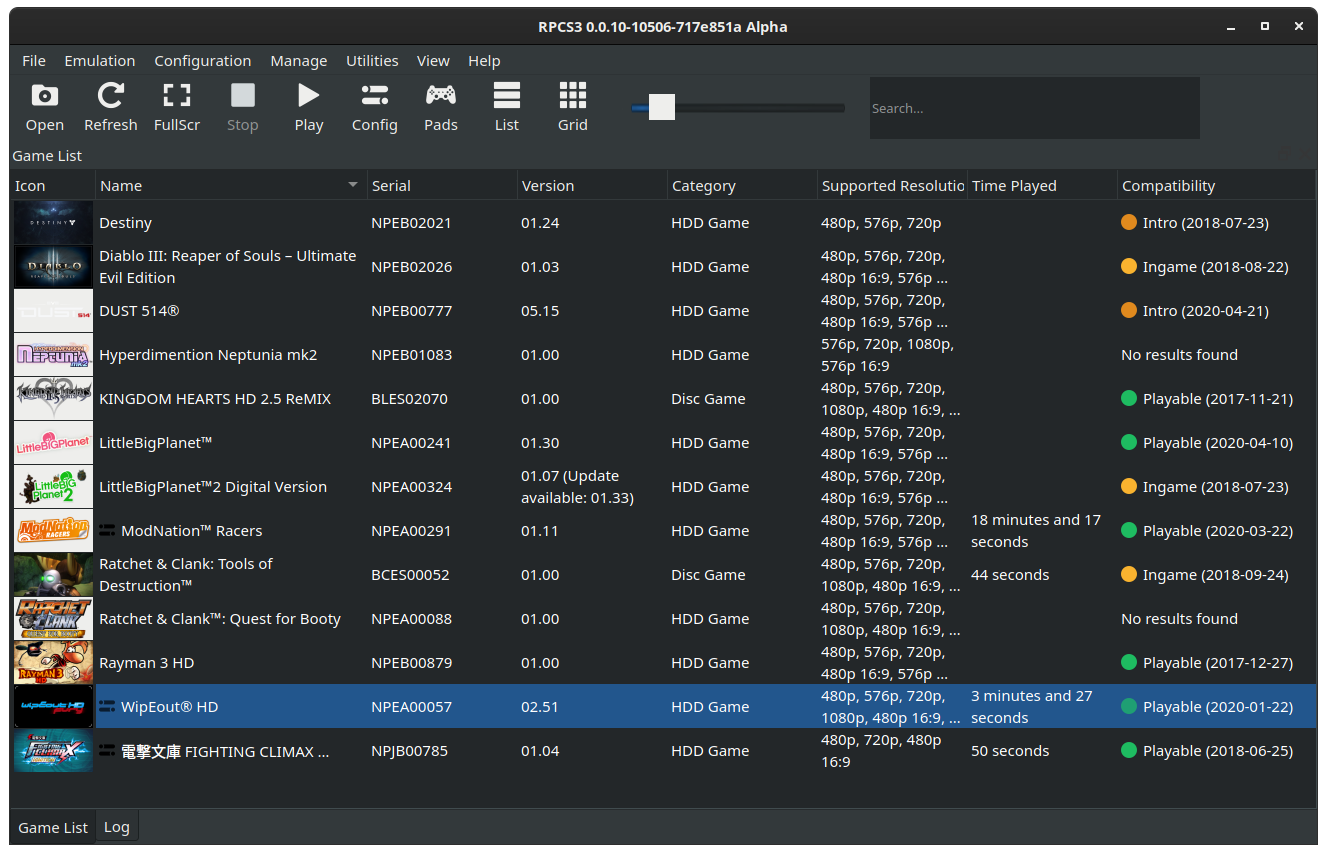
Task: Open Config settings from toolbar
Action: coord(374,108)
